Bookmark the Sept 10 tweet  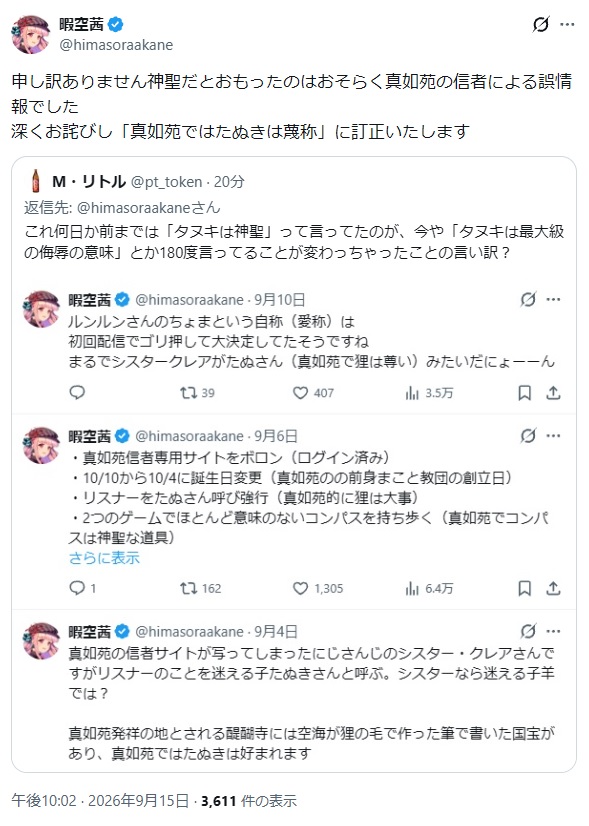525,393
